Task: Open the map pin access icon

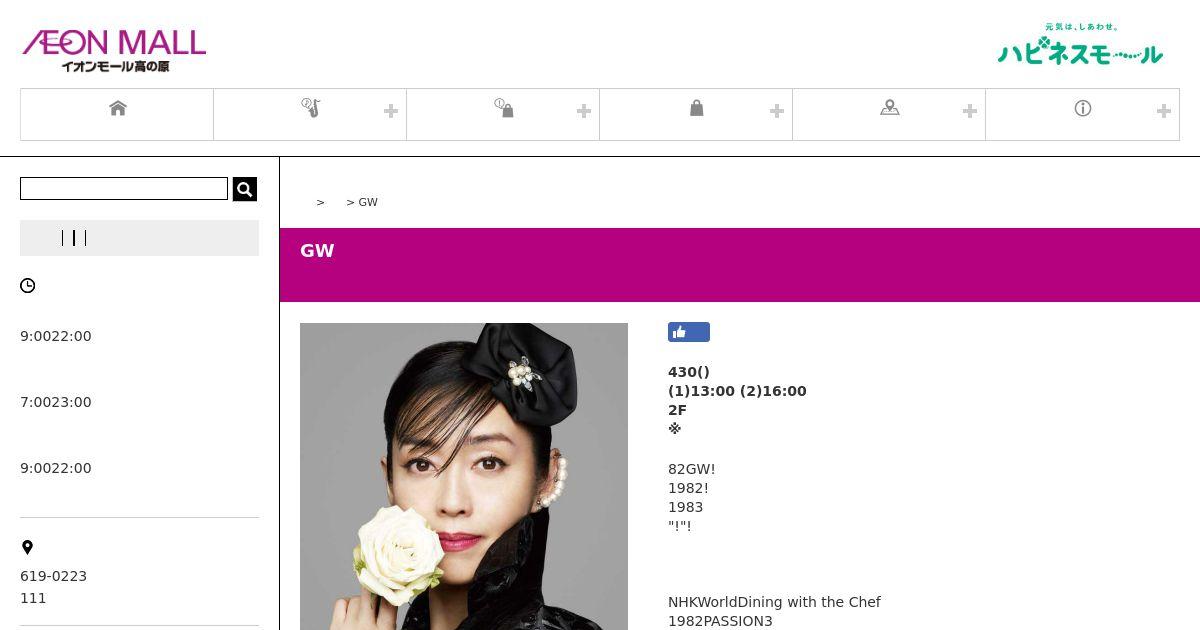Action: [x=890, y=108]
